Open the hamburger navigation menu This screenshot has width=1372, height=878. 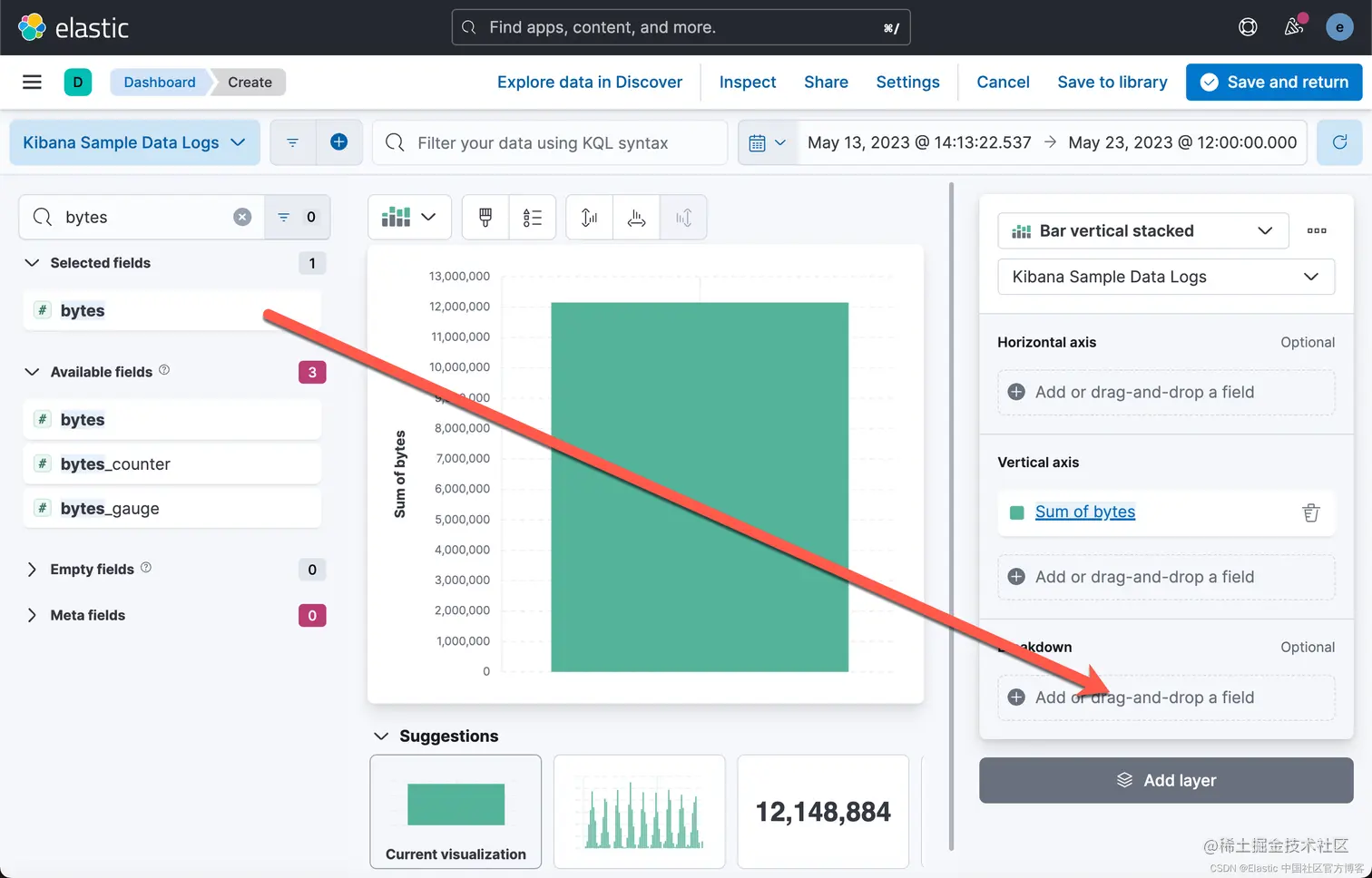(x=32, y=83)
